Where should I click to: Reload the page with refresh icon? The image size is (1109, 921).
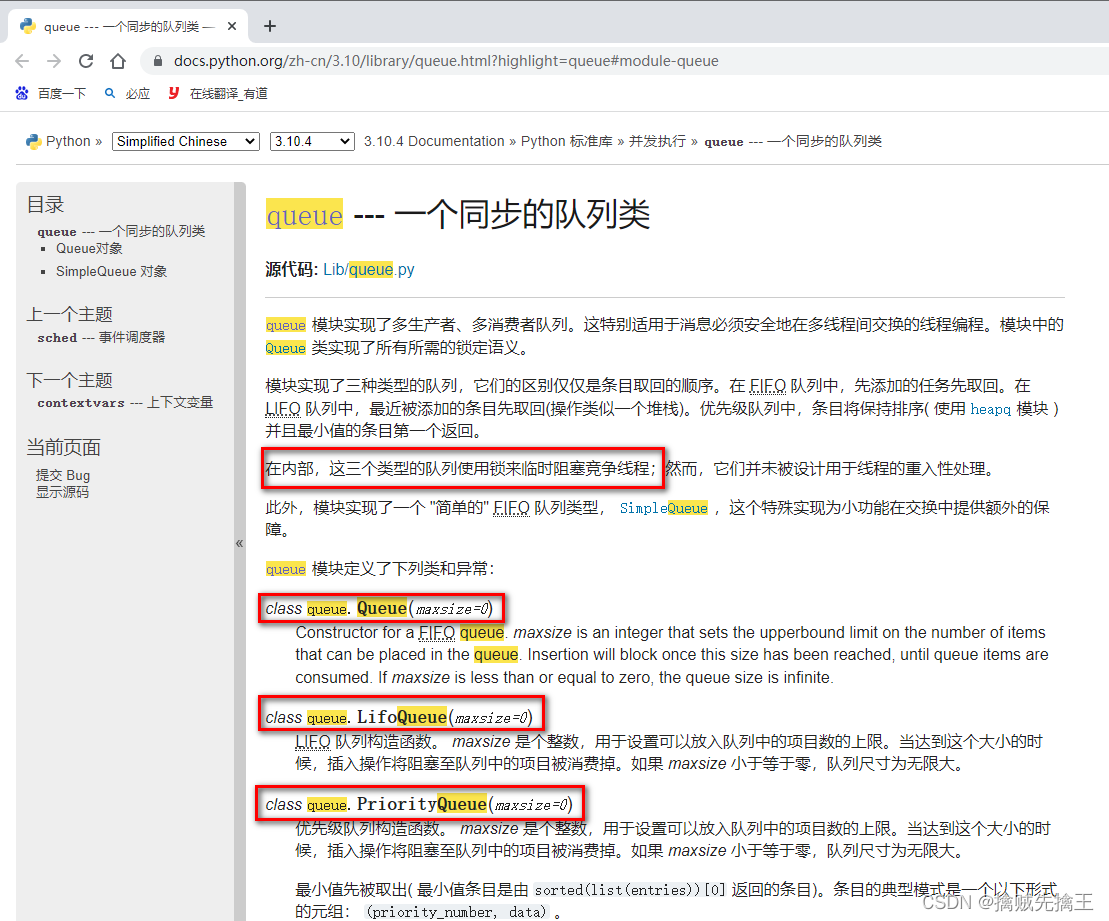pyautogui.click(x=86, y=61)
